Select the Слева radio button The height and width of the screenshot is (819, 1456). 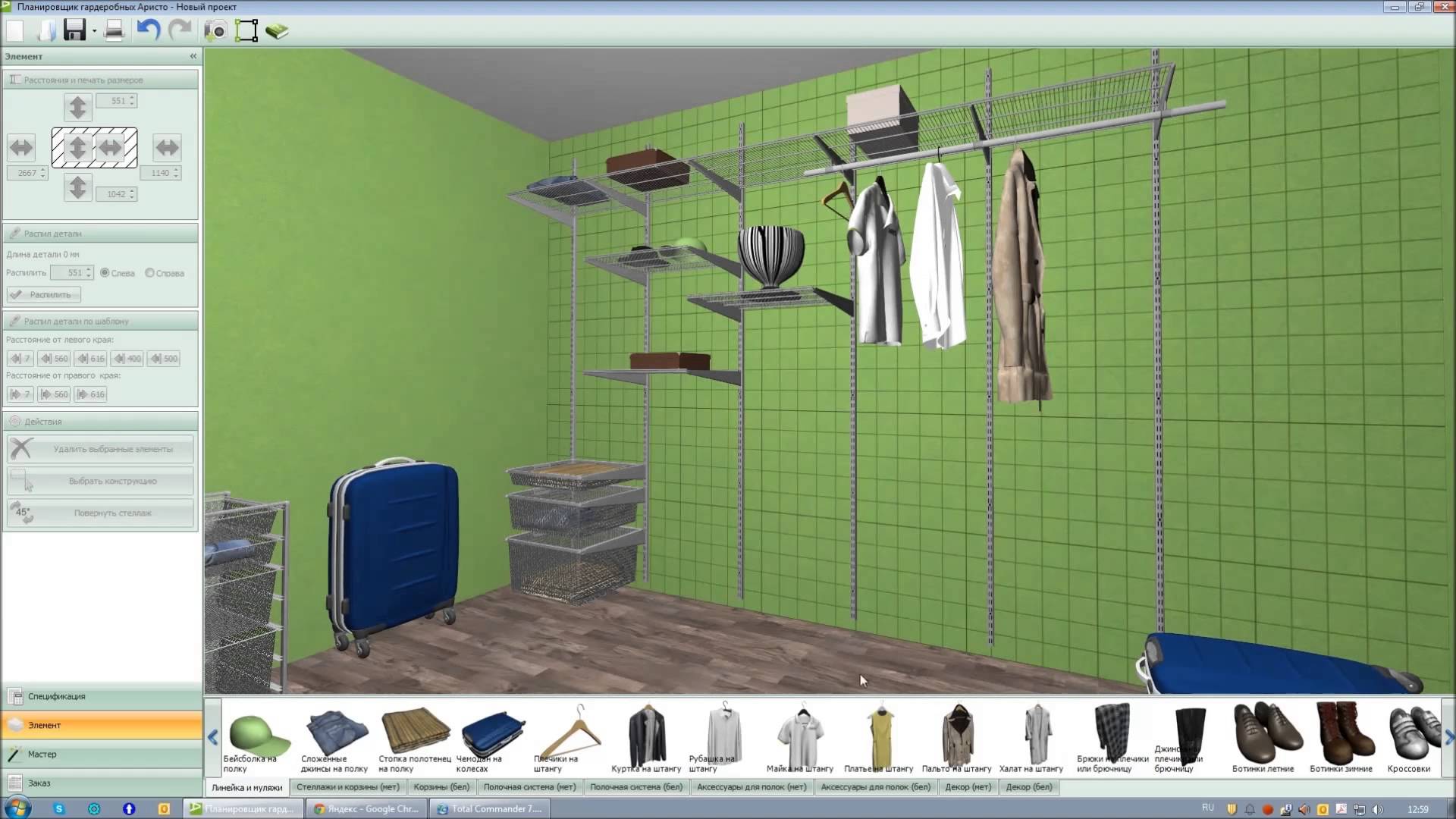tap(105, 273)
